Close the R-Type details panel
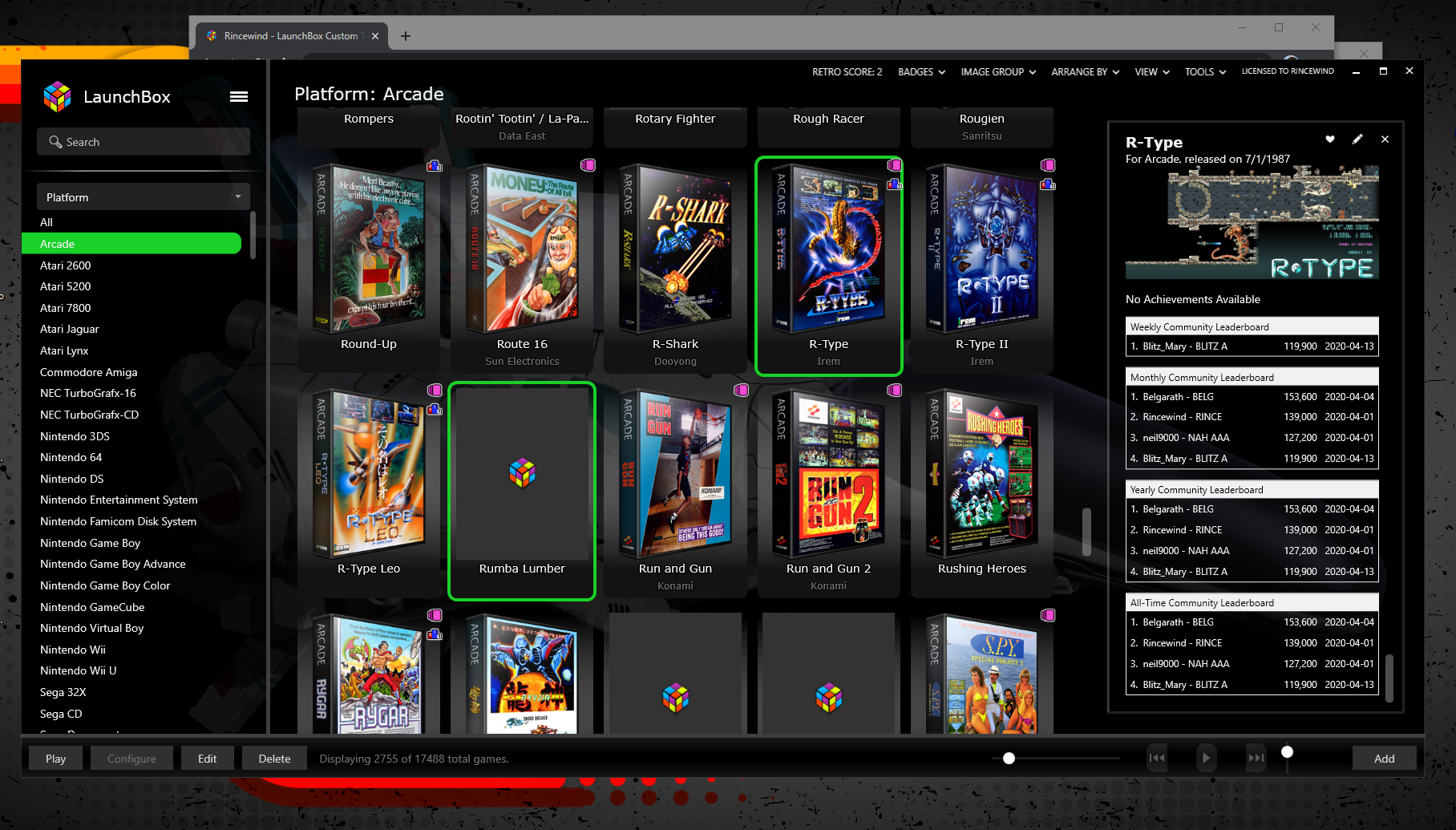The image size is (1456, 830). coord(1385,139)
